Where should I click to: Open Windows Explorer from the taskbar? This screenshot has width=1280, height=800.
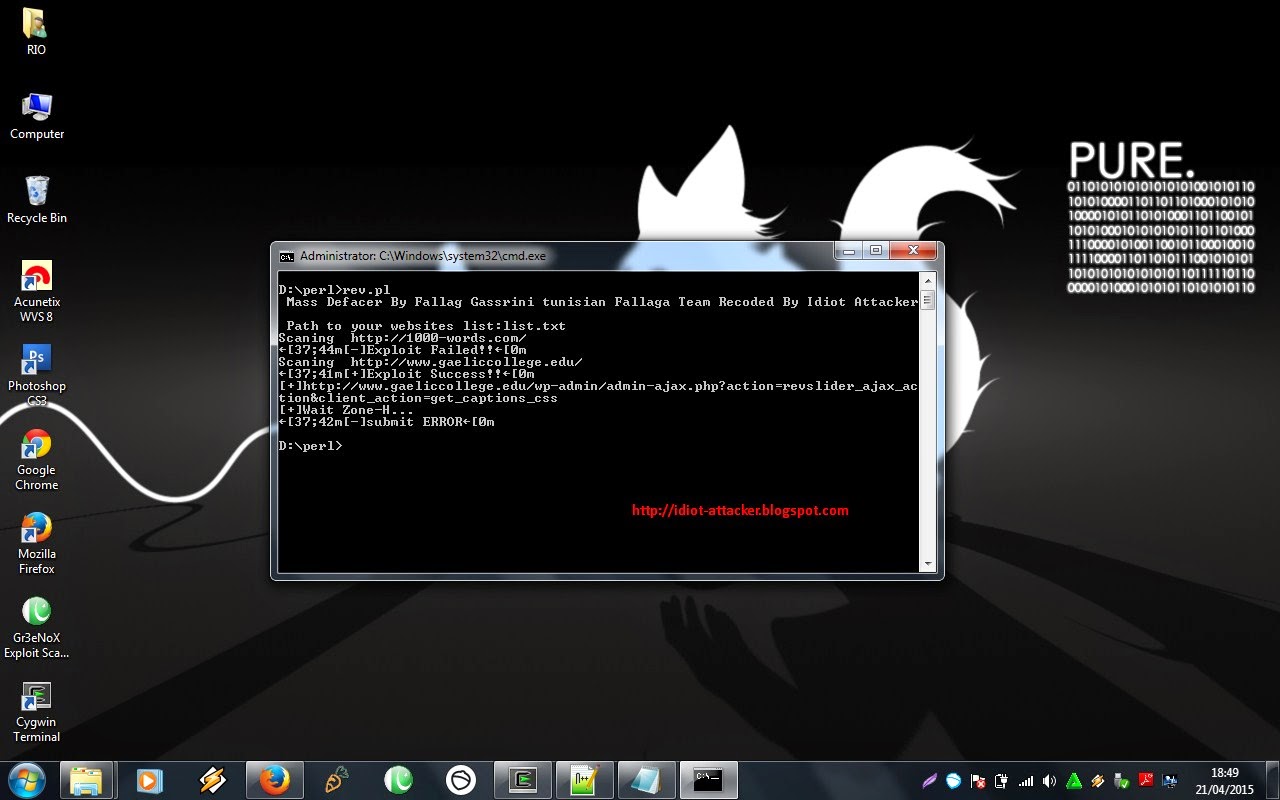point(87,779)
